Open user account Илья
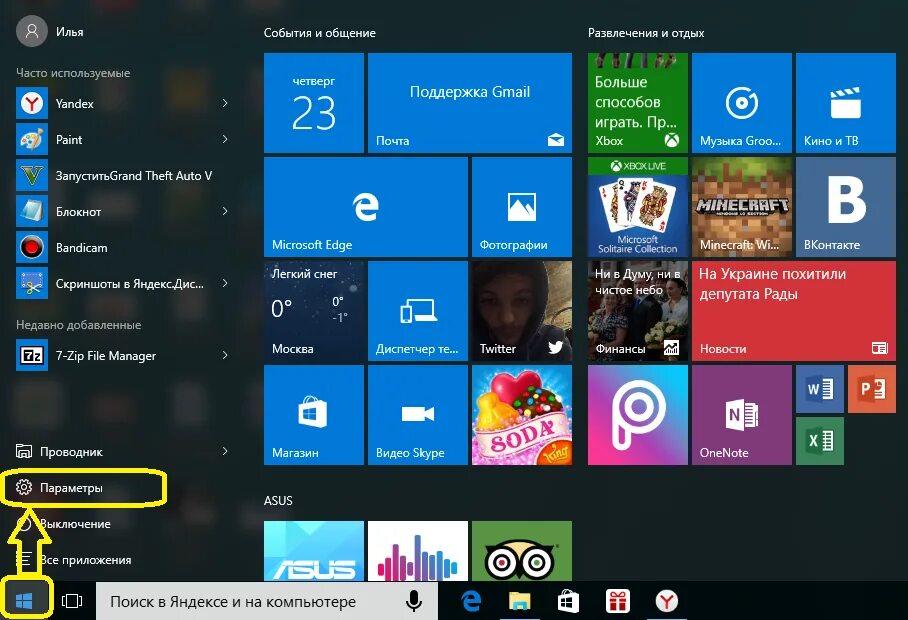The image size is (908, 620). coord(50,31)
